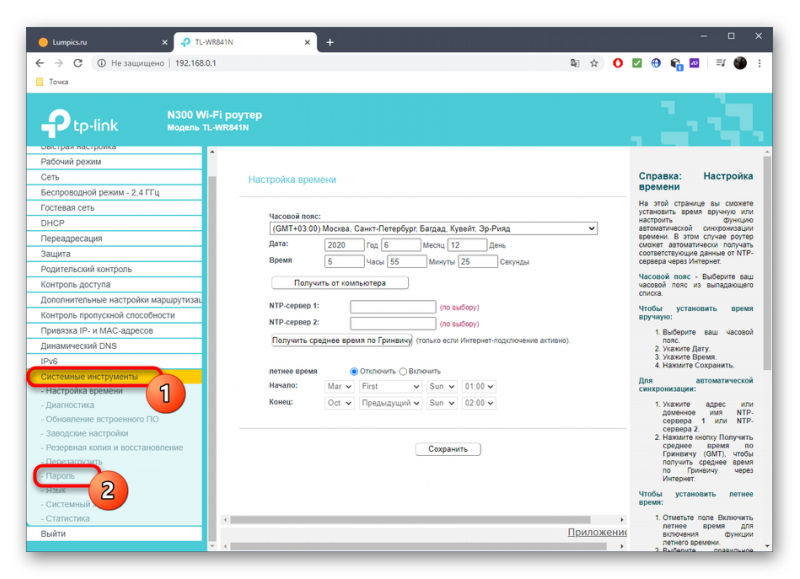
Task: Open 'Сеть' menu section
Action: tap(114, 177)
